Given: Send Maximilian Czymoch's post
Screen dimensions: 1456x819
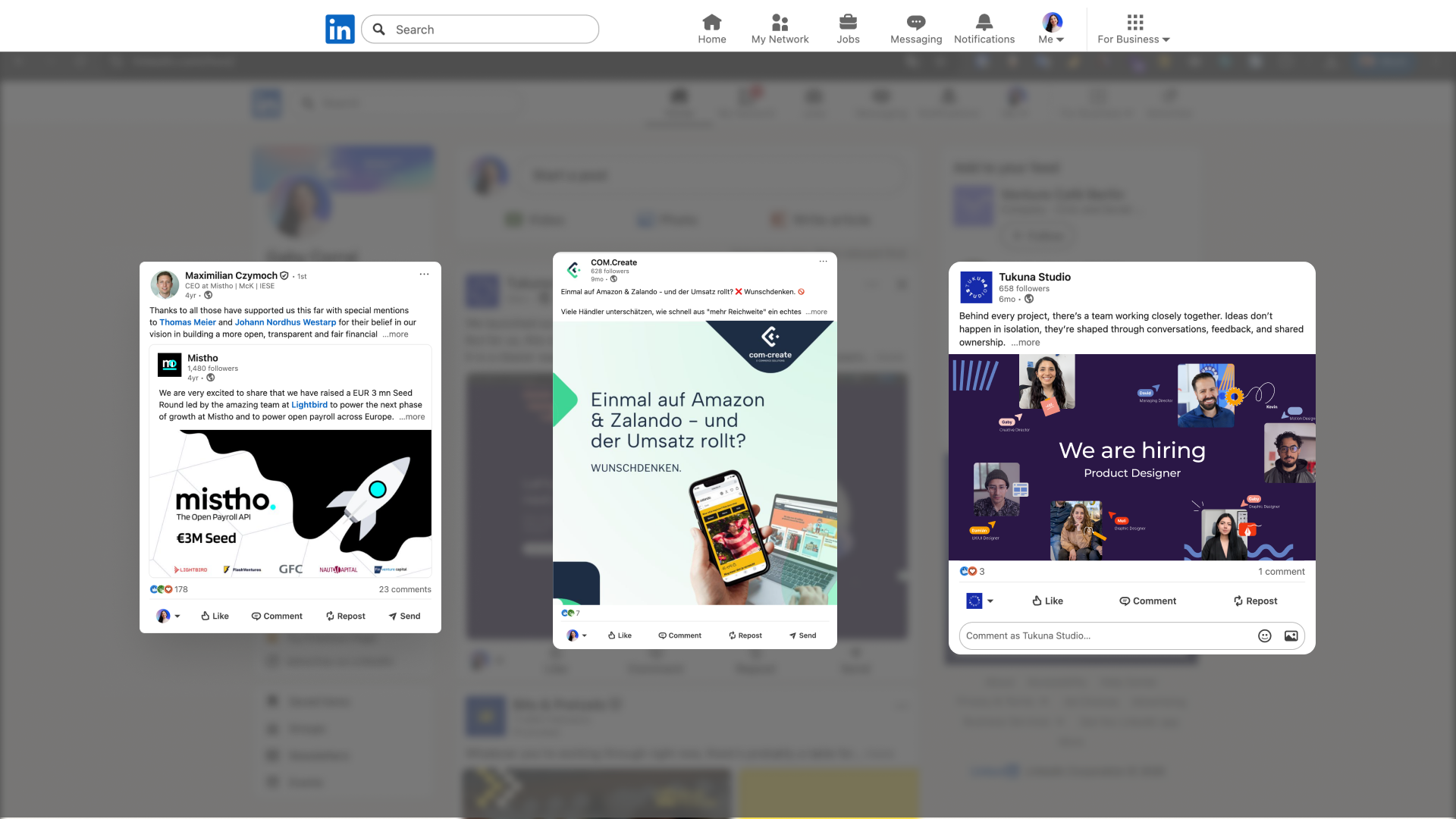Looking at the screenshot, I should point(404,616).
